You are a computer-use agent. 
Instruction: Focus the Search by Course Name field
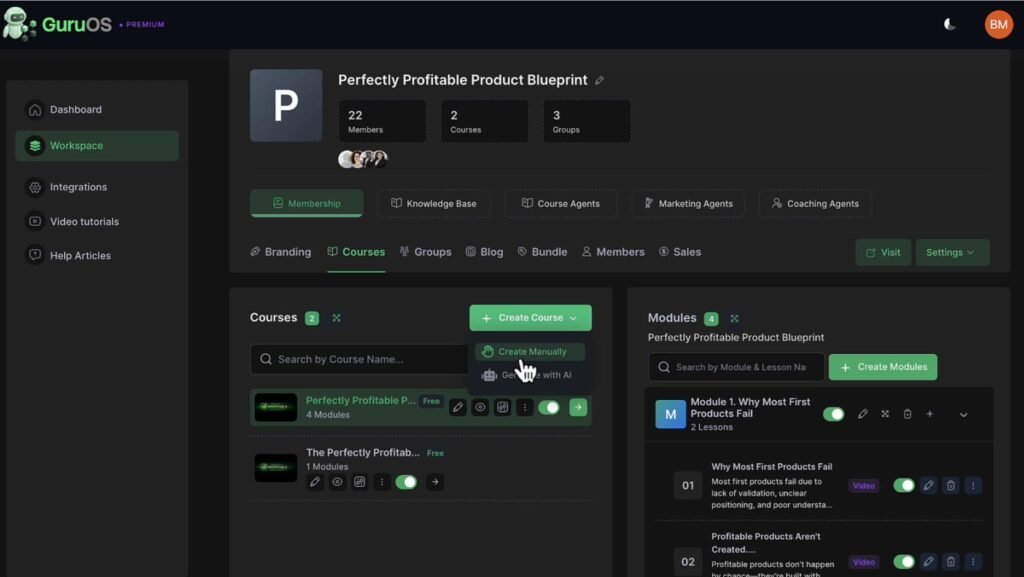359,359
